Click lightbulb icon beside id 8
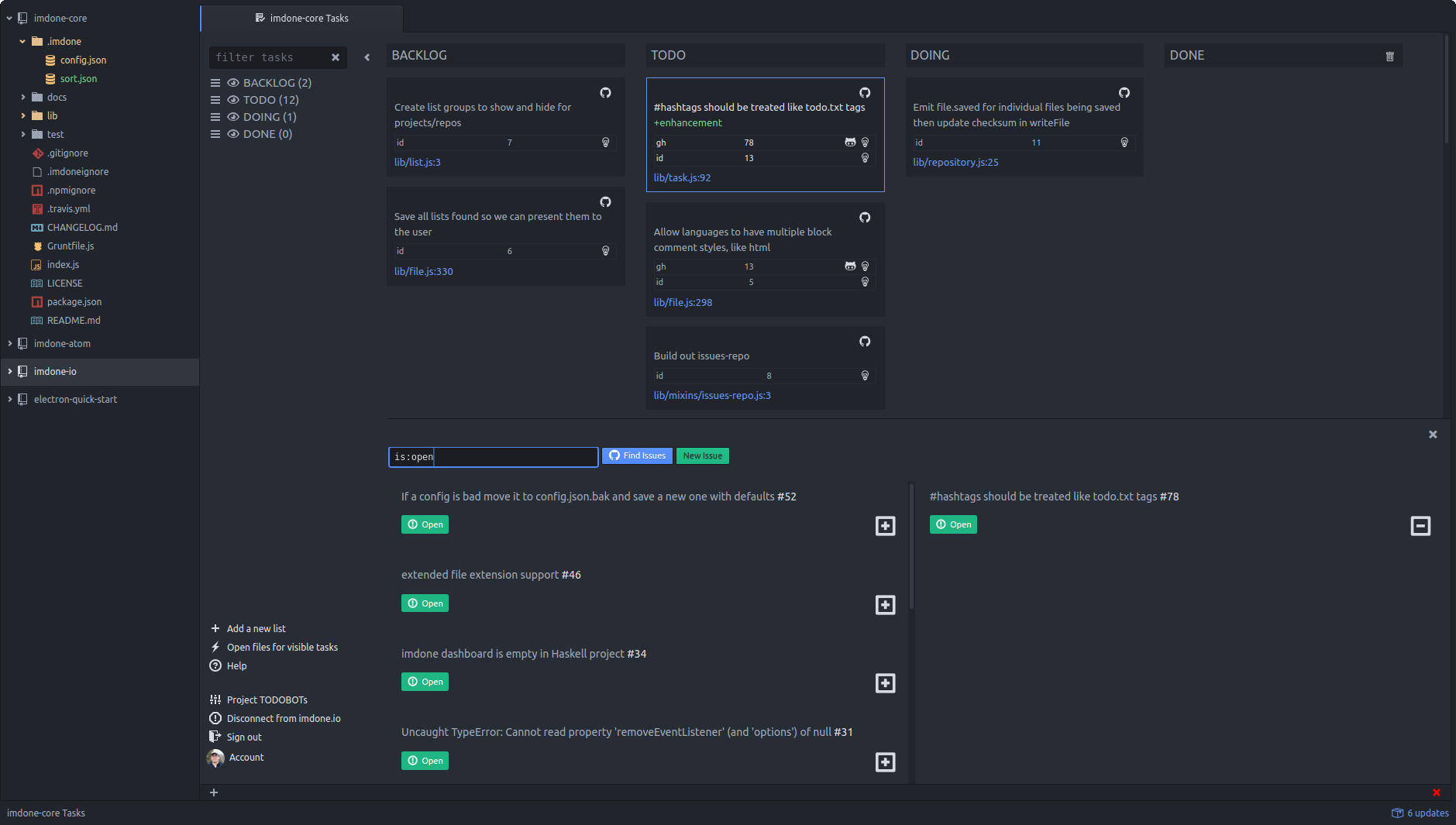The image size is (1456, 825). click(865, 376)
